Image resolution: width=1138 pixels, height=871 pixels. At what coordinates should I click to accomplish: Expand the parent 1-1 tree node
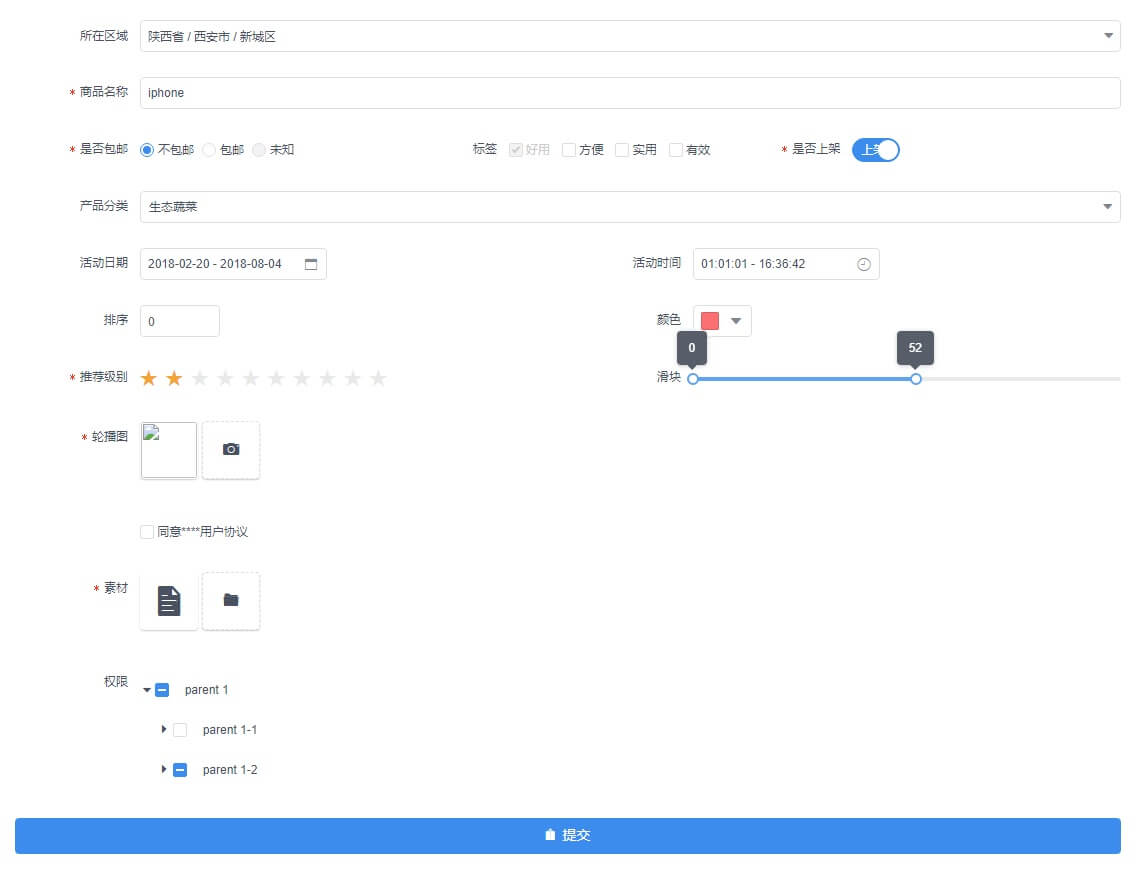(x=163, y=729)
